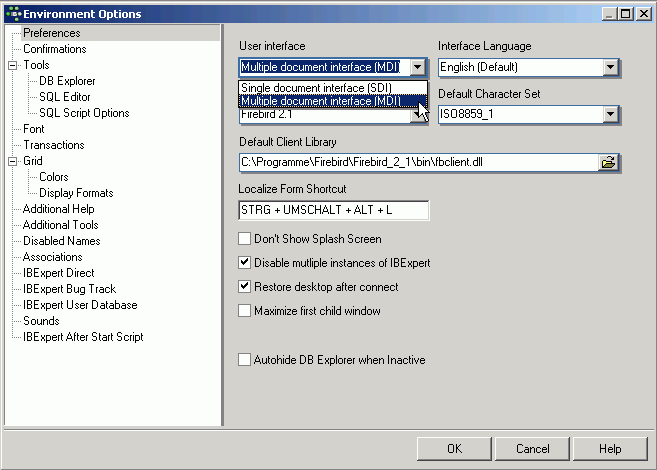The image size is (657, 470).
Task: Uncheck Disable multiple instances of IBExpert
Action: click(244, 263)
